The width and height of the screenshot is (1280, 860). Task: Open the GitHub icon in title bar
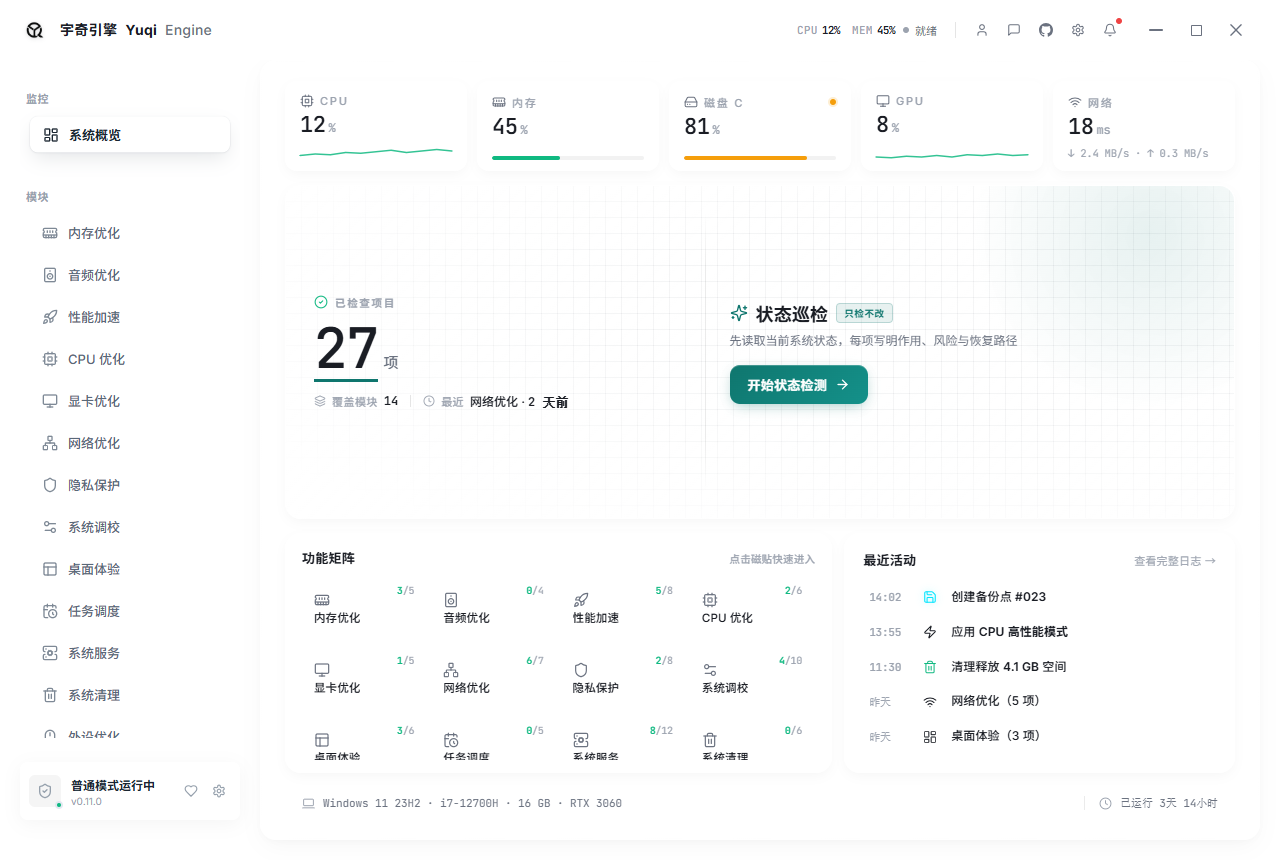click(x=1046, y=30)
